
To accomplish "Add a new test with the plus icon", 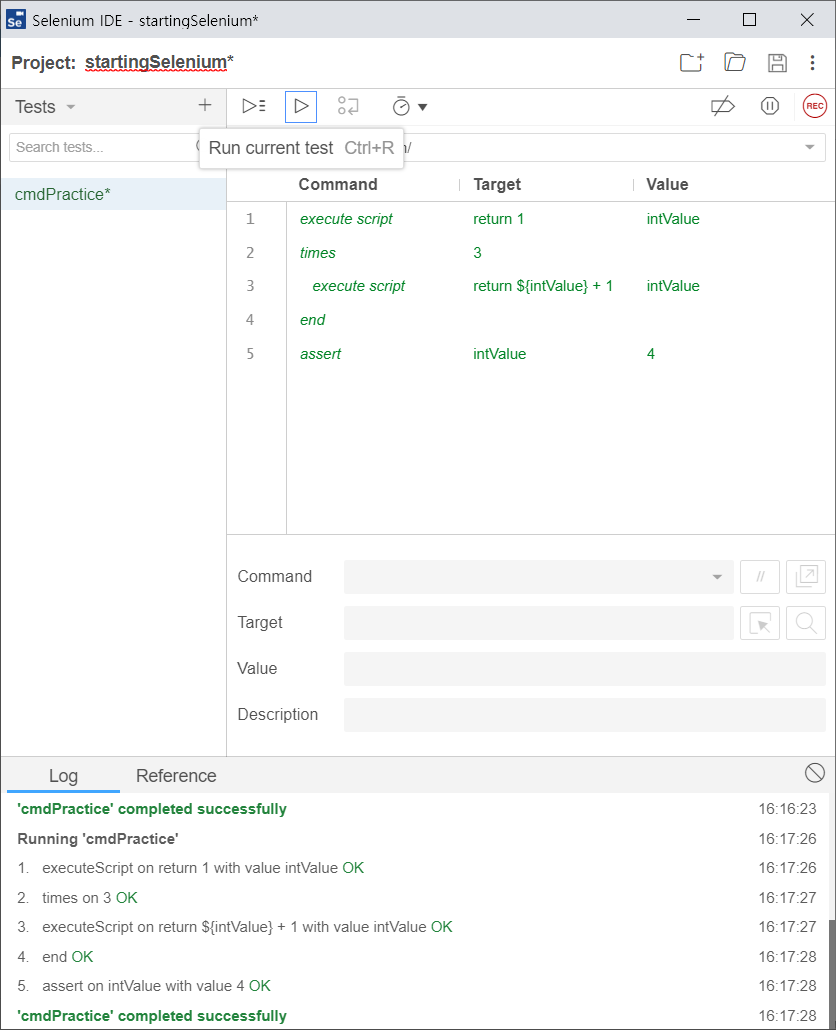I will coord(205,105).
